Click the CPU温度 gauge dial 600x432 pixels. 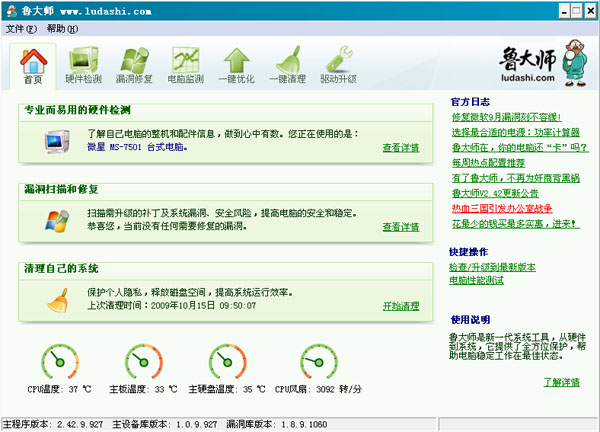click(60, 362)
